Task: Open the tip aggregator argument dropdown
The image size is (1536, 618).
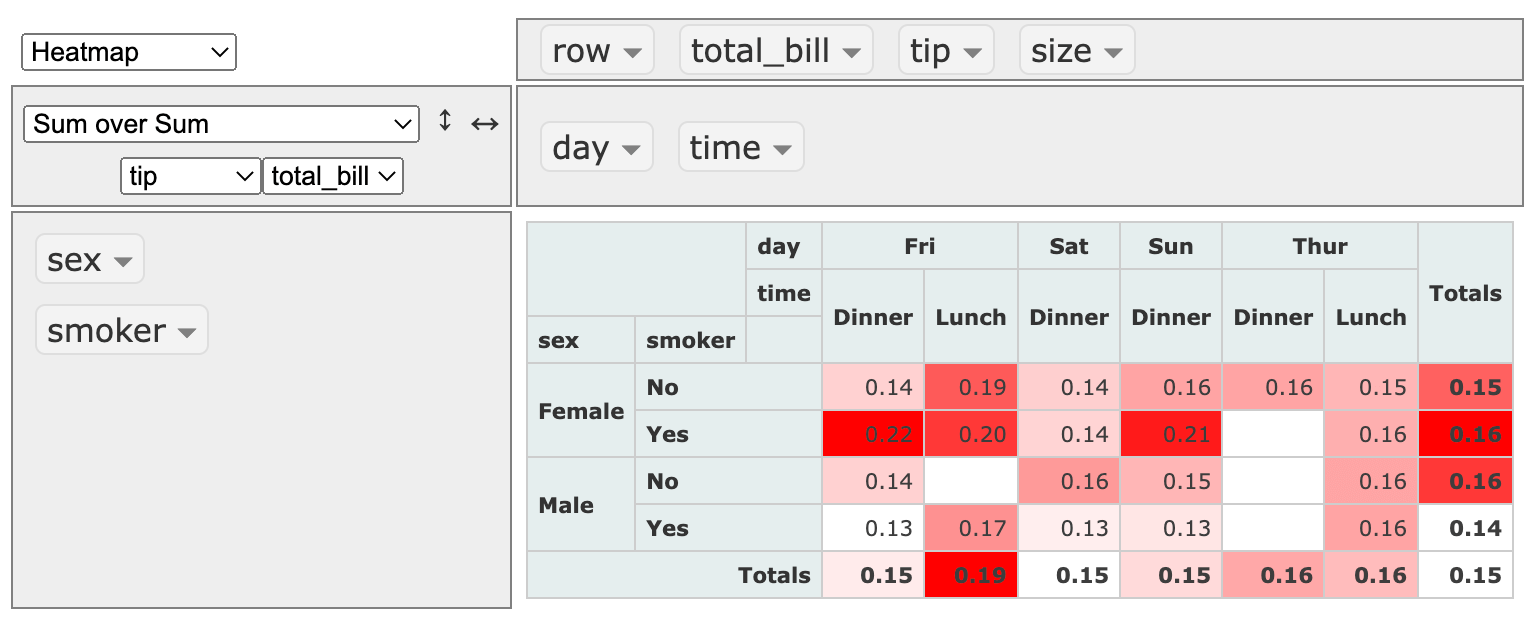Action: pos(190,176)
